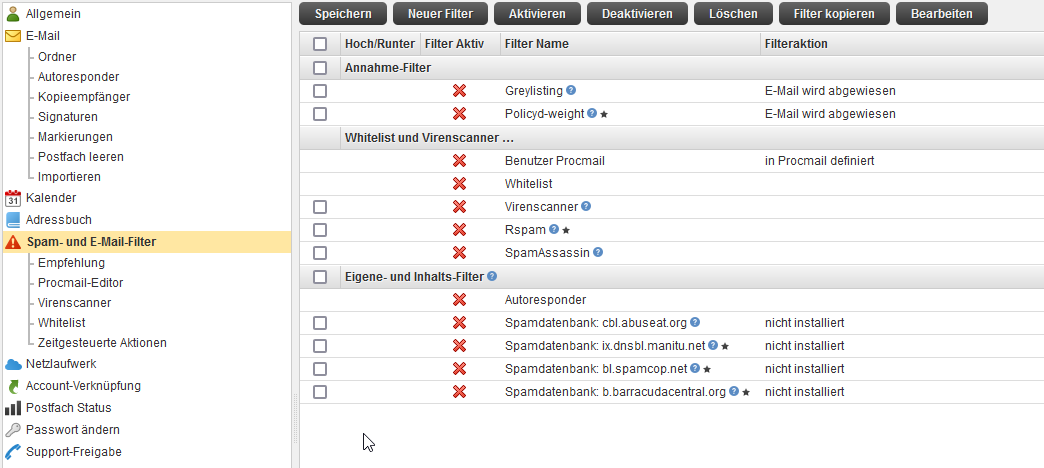Click the help icon next to Greylisting
The width and height of the screenshot is (1044, 468).
tap(571, 90)
